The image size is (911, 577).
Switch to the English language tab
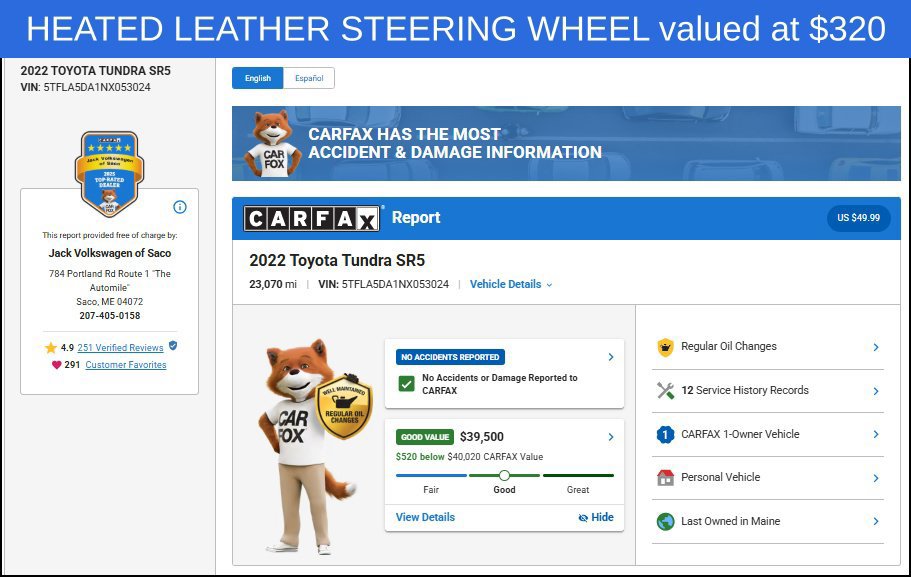point(258,78)
